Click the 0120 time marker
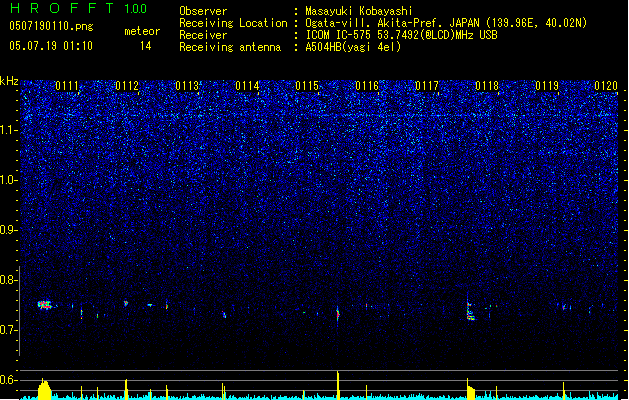The image size is (629, 400). pos(606,86)
